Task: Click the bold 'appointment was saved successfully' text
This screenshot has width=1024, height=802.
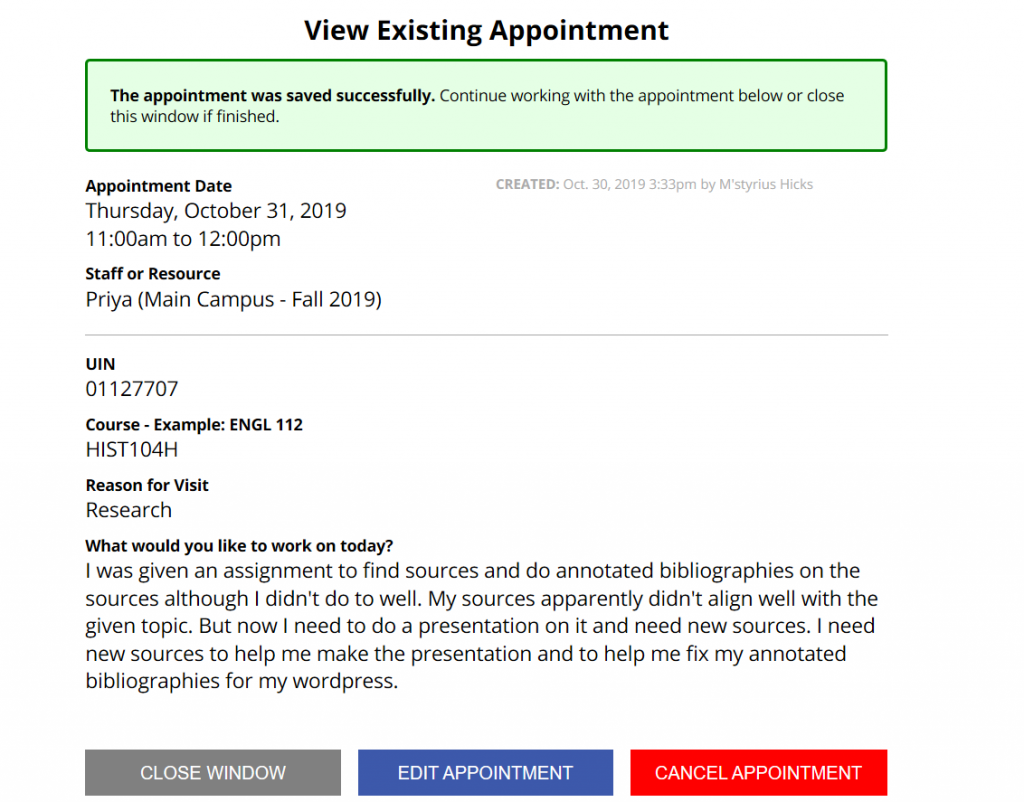Action: (272, 96)
